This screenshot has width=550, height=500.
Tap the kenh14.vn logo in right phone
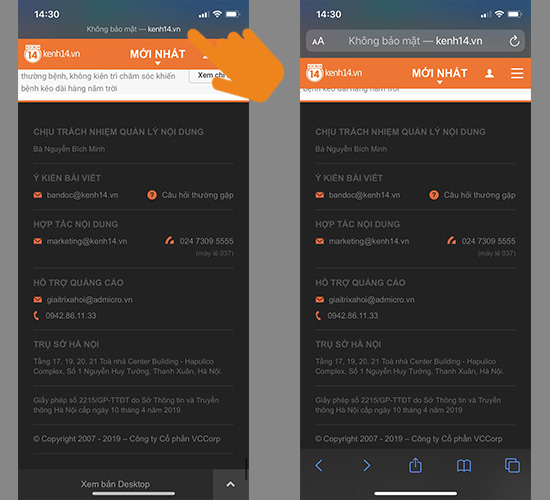pos(334,73)
